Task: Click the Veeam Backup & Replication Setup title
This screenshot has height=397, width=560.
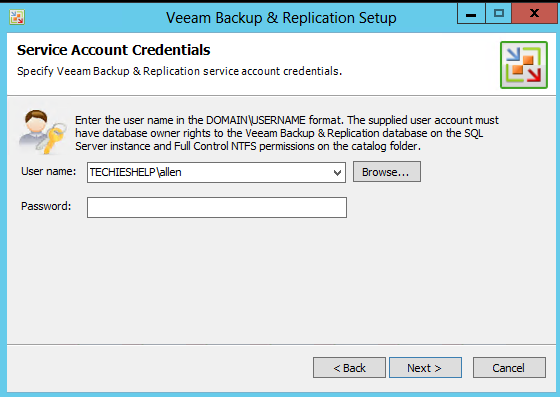Action: [281, 18]
